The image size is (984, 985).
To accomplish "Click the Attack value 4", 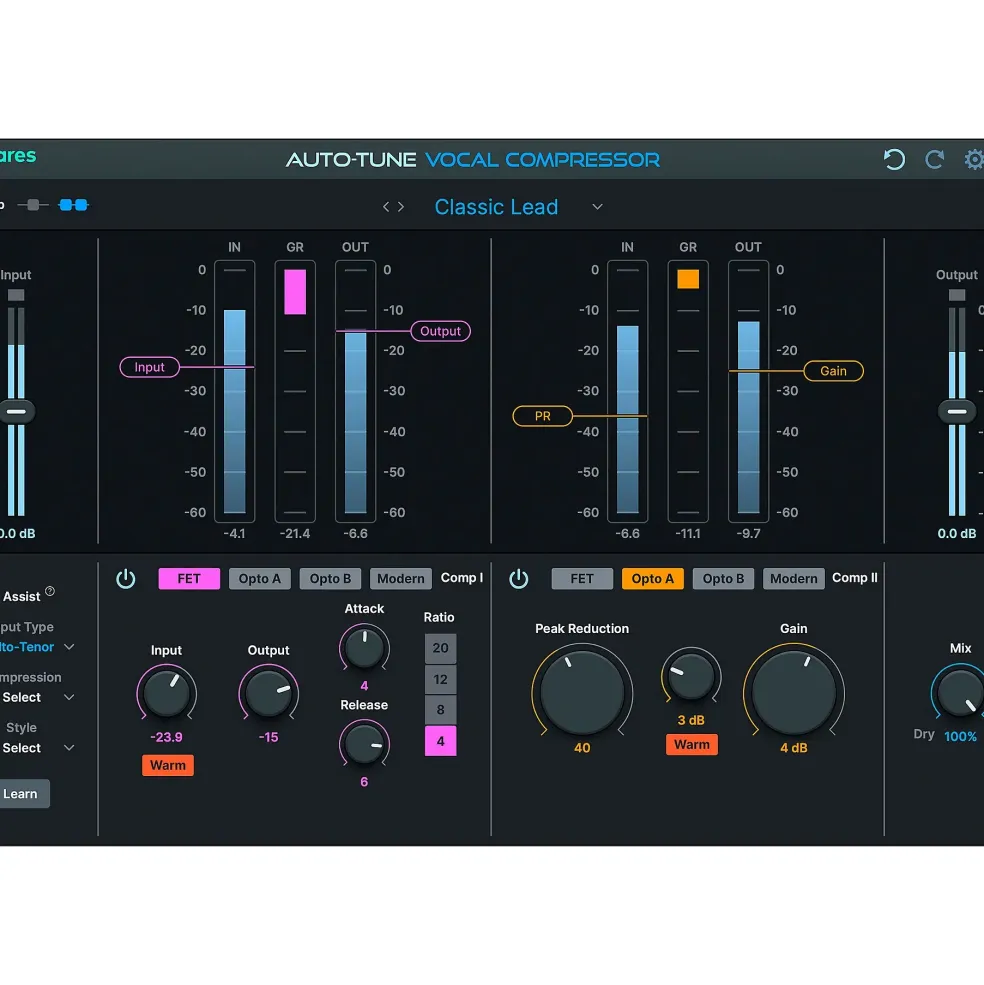I will point(364,685).
